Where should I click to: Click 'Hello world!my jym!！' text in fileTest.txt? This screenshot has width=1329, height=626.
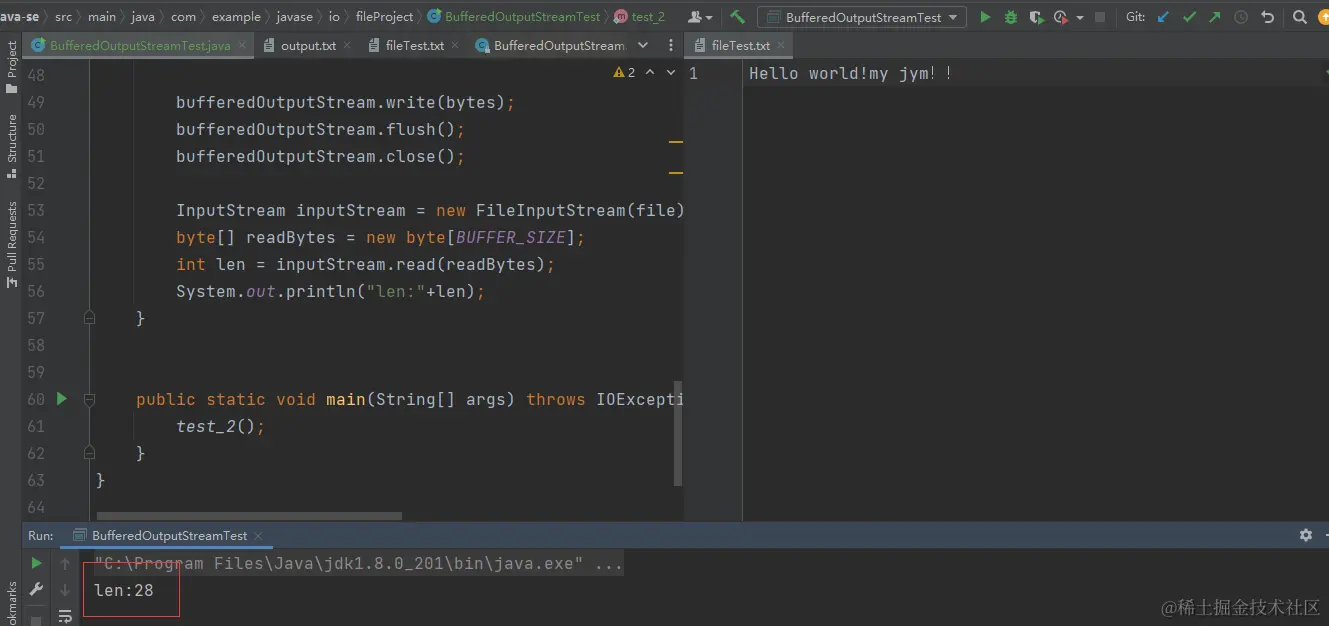pyautogui.click(x=851, y=74)
